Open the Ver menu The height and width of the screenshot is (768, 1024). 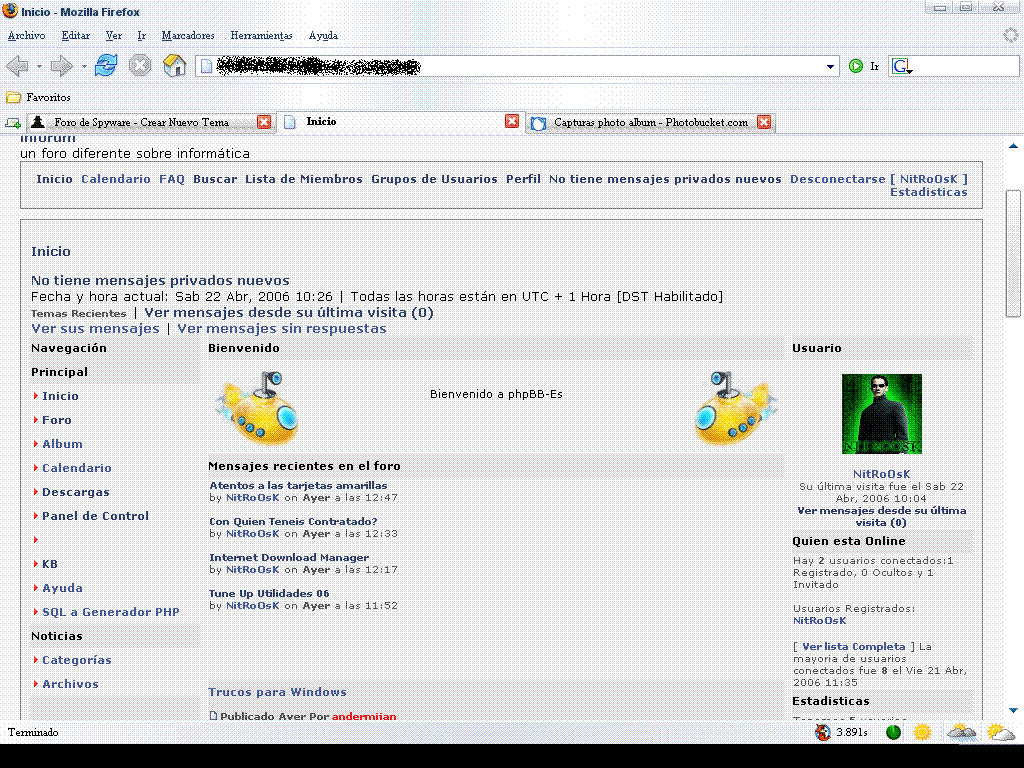pyautogui.click(x=114, y=36)
